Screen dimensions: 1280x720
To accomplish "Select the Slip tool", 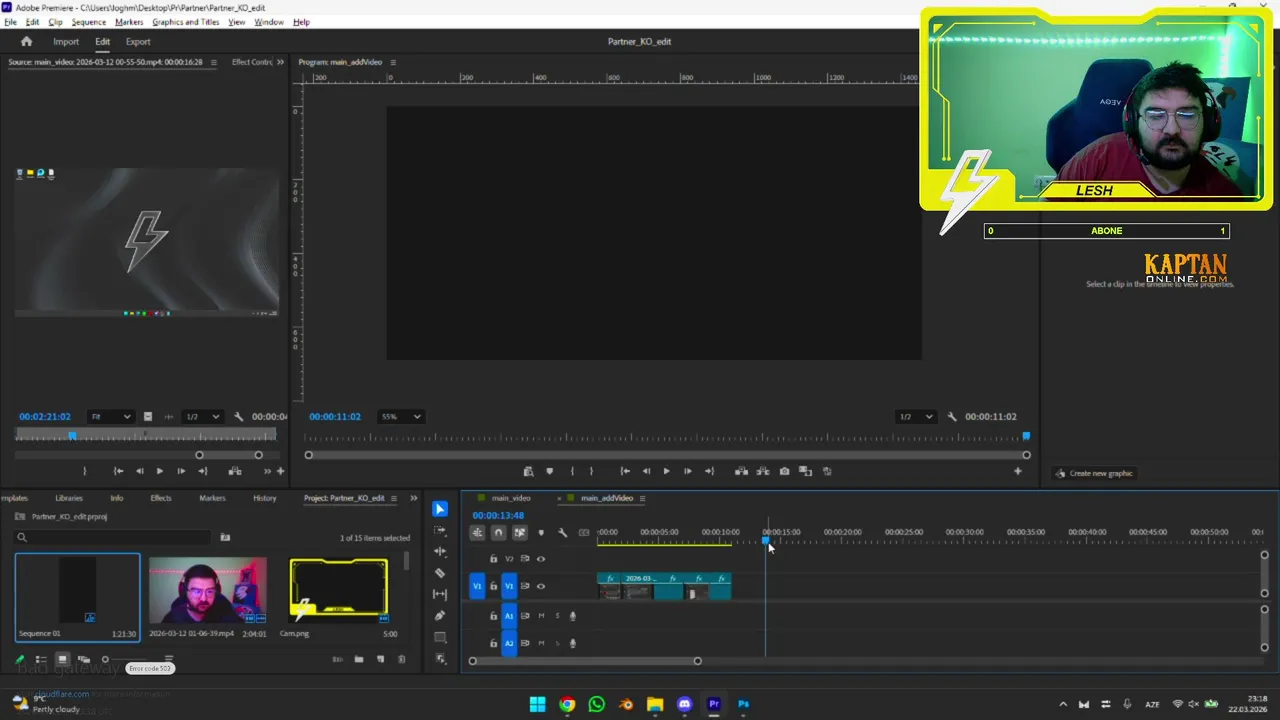I will click(x=440, y=594).
